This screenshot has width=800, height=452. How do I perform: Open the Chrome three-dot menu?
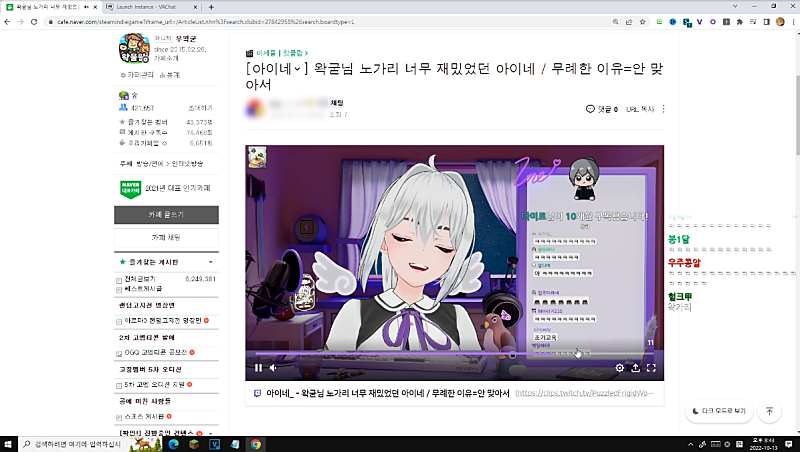click(x=793, y=22)
